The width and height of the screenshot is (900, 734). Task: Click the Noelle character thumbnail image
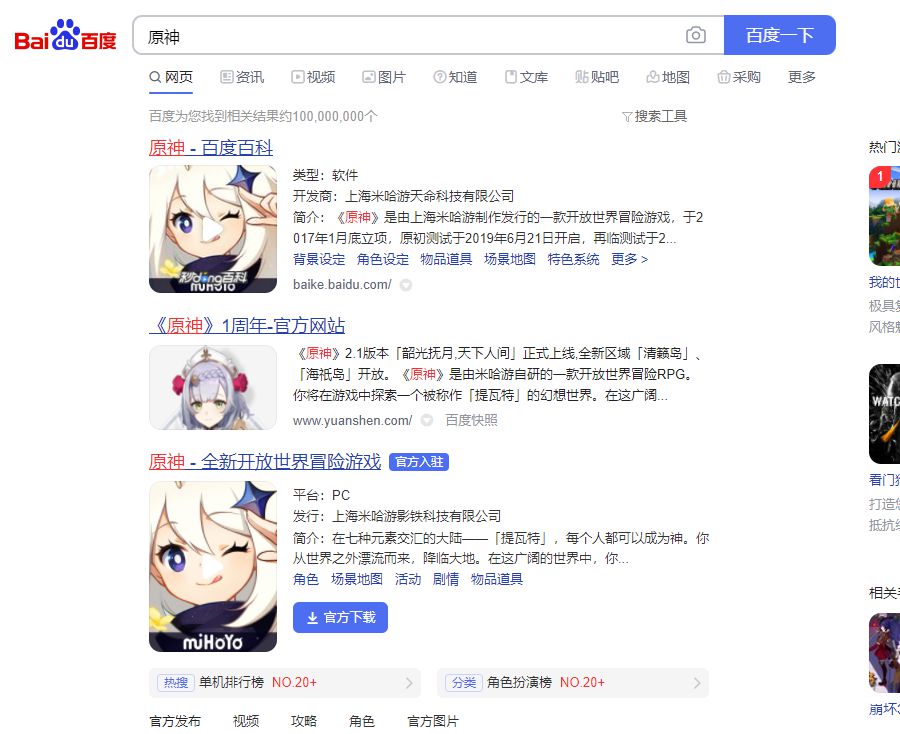pos(213,387)
